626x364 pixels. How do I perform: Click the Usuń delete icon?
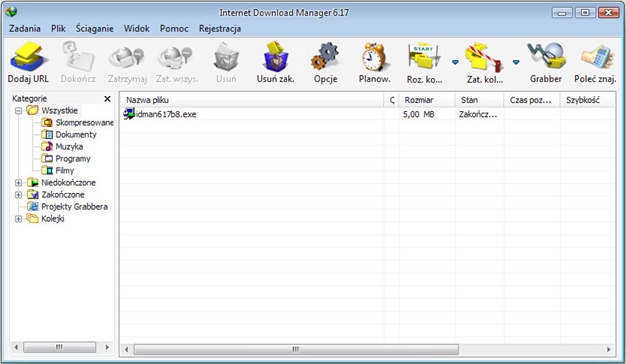226,58
